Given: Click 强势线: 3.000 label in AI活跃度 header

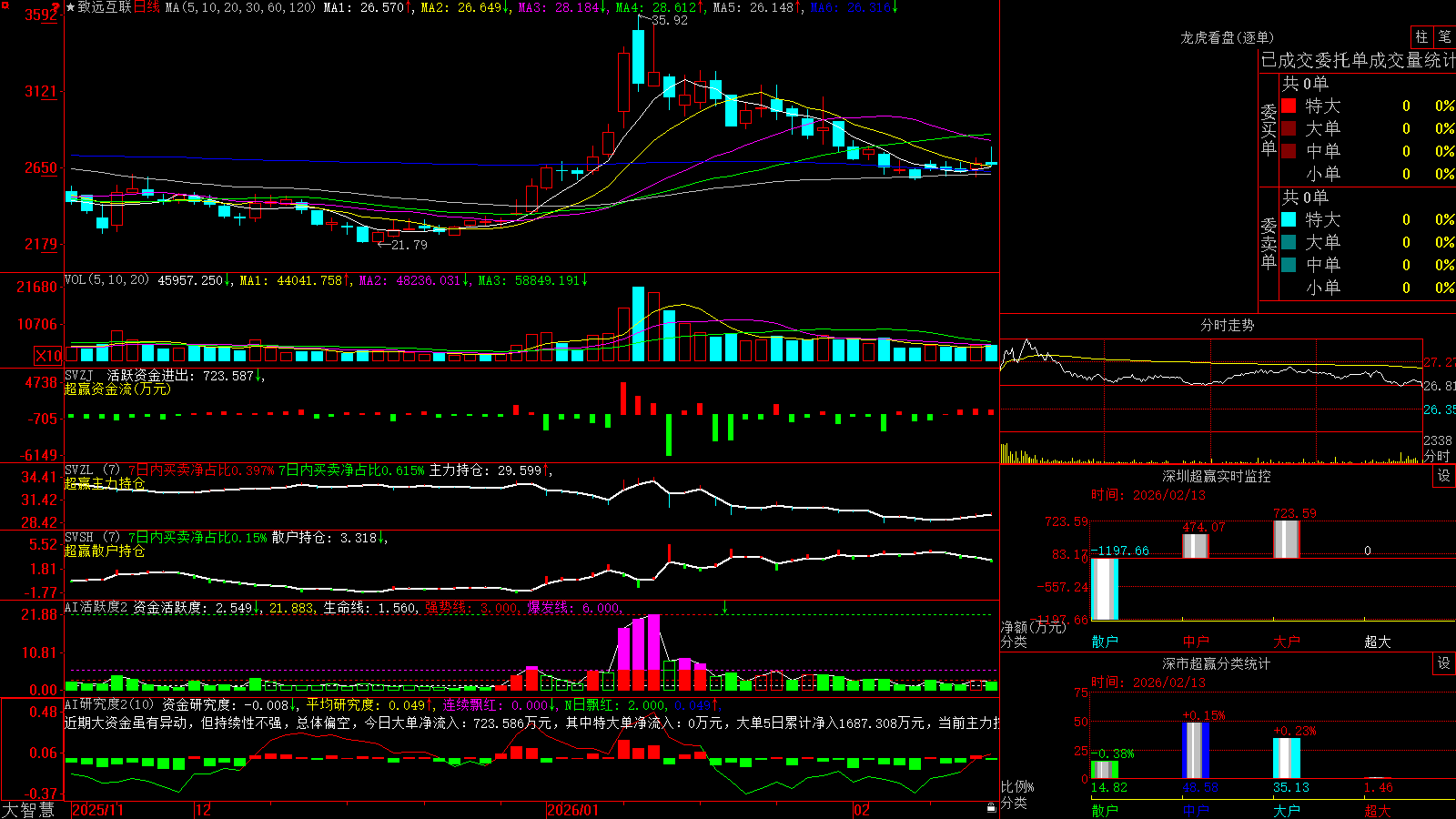Looking at the screenshot, I should pyautogui.click(x=471, y=607).
